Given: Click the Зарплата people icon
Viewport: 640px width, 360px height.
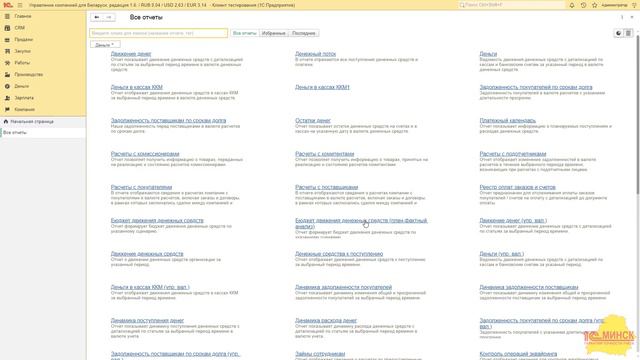Looking at the screenshot, I should point(7,98).
